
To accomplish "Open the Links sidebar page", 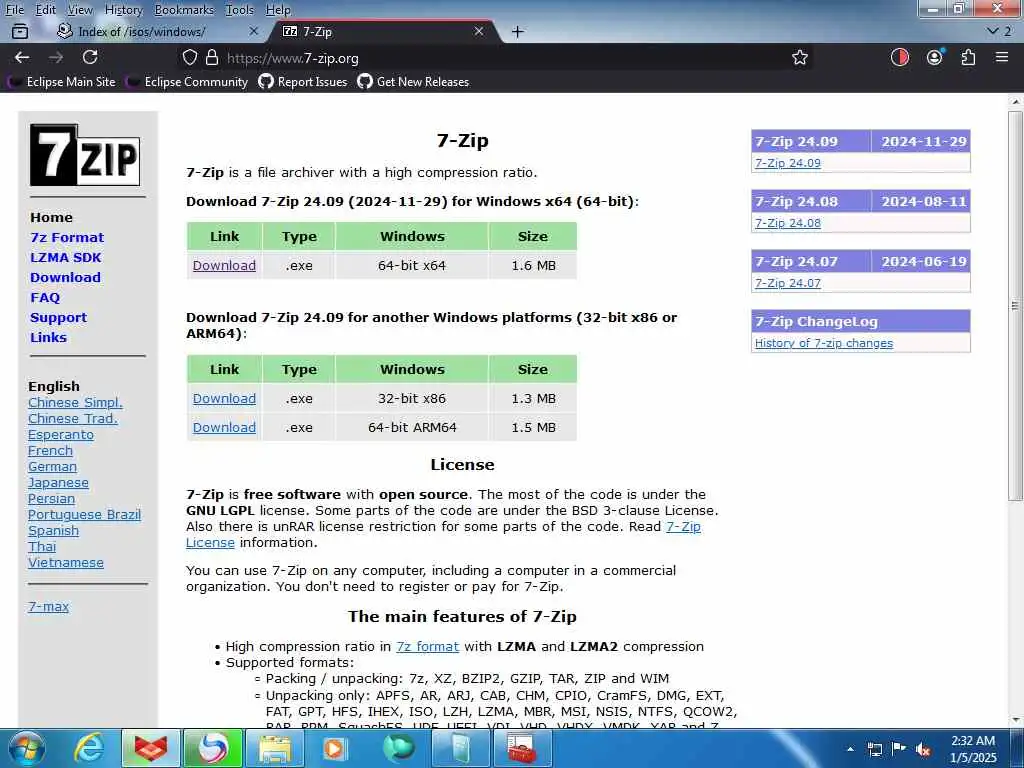I will pos(48,337).
